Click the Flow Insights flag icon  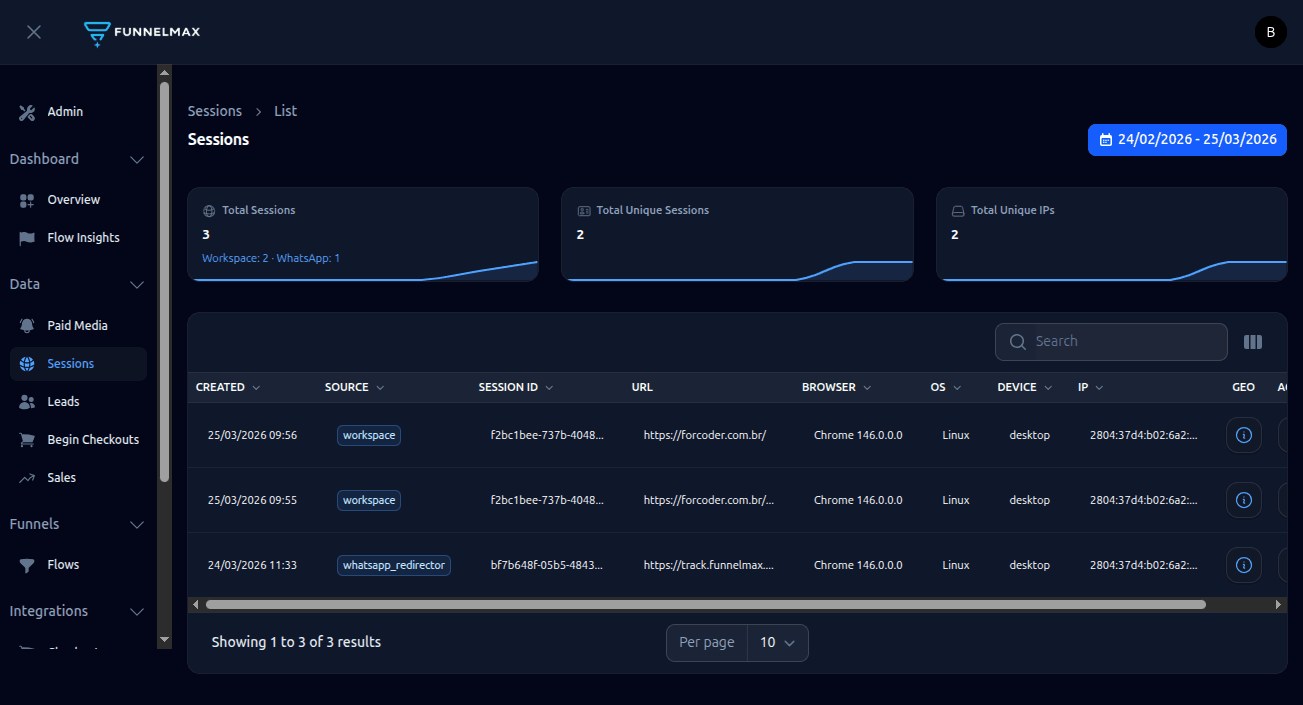(26, 237)
